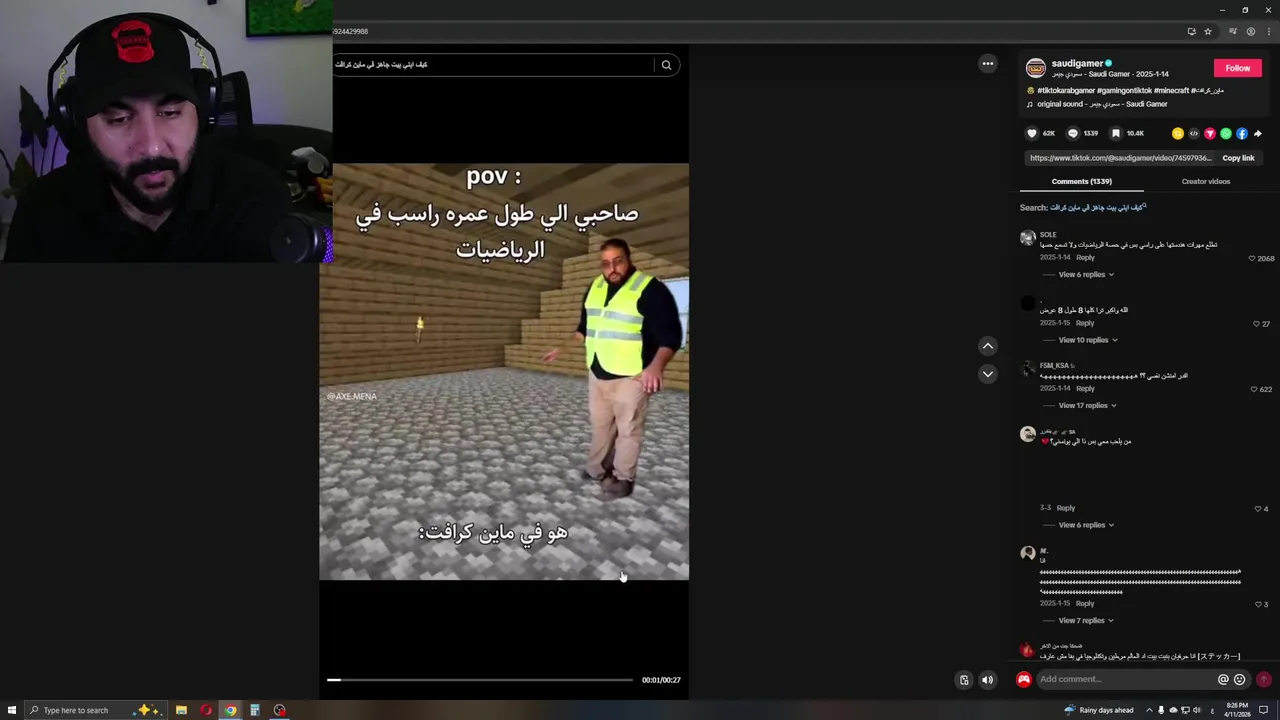The width and height of the screenshot is (1280, 720).
Task: Go to next video with down arrow
Action: pyautogui.click(x=988, y=374)
